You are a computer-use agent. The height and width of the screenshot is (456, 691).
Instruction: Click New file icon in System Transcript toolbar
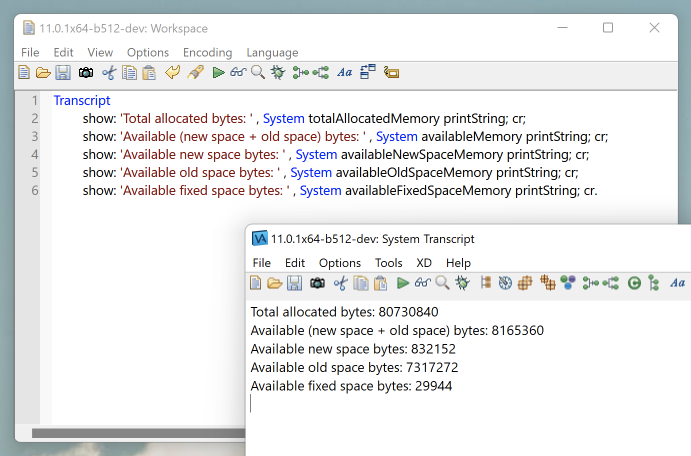click(x=255, y=283)
